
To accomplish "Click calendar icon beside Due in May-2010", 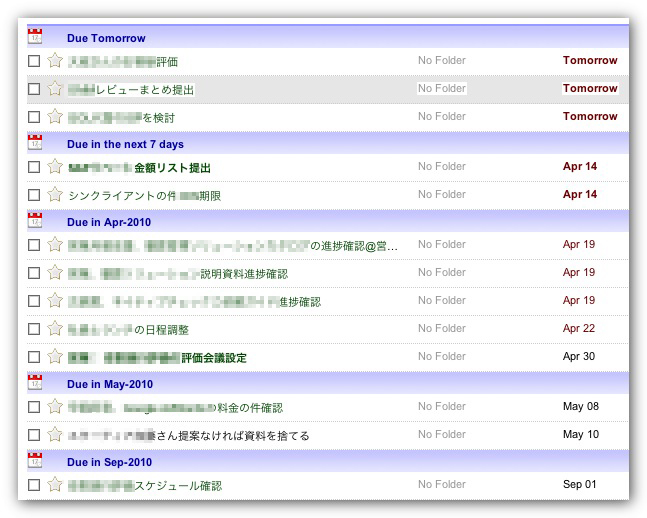I will point(35,383).
